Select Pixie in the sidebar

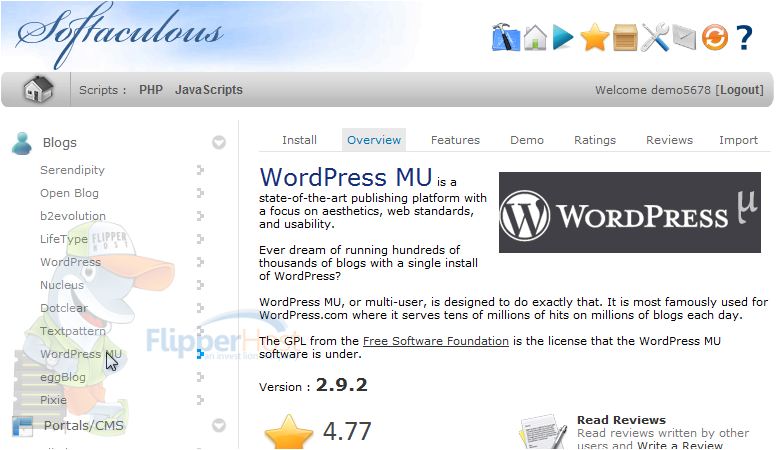pyautogui.click(x=53, y=400)
